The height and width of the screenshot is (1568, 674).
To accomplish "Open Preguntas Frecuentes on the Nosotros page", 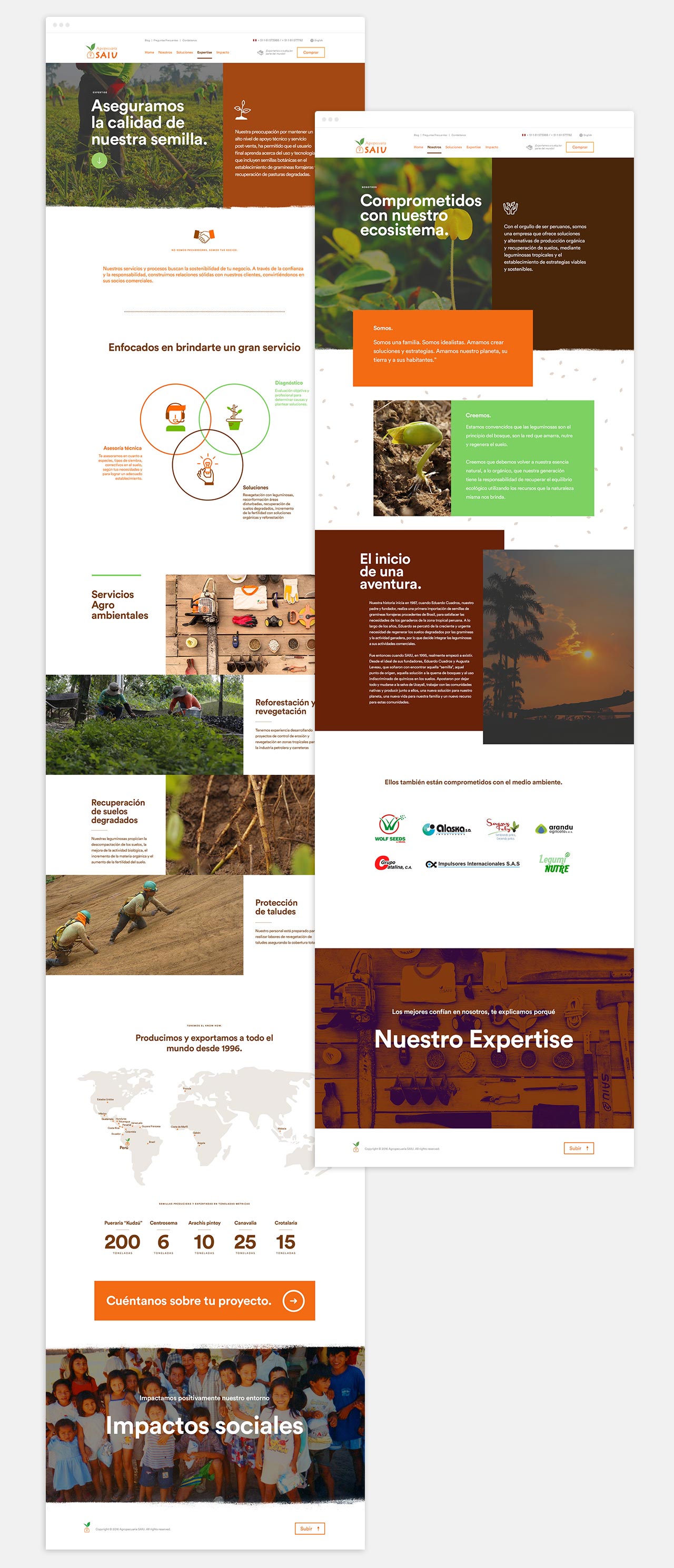I will (435, 135).
